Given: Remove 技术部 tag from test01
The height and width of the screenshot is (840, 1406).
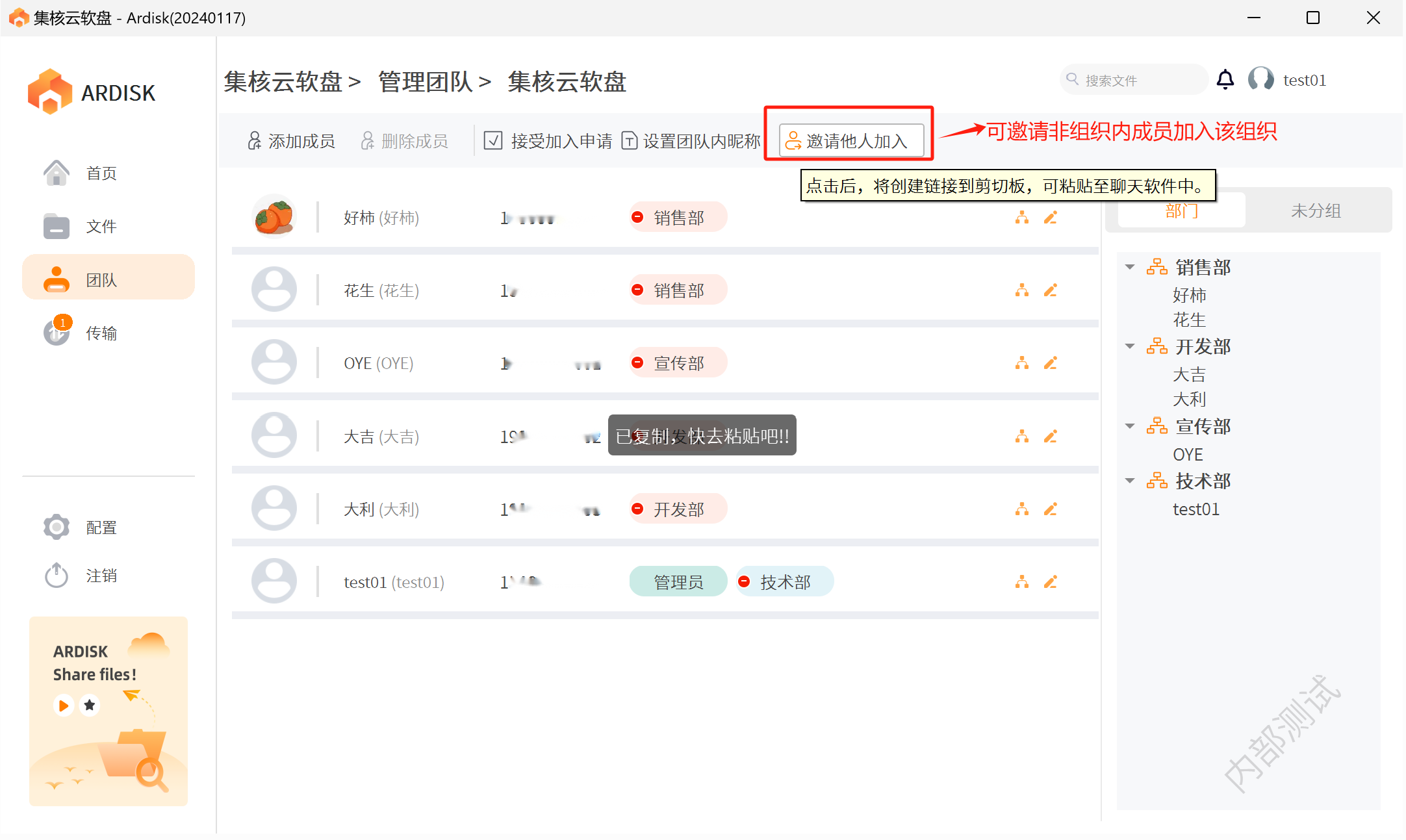Looking at the screenshot, I should (744, 582).
